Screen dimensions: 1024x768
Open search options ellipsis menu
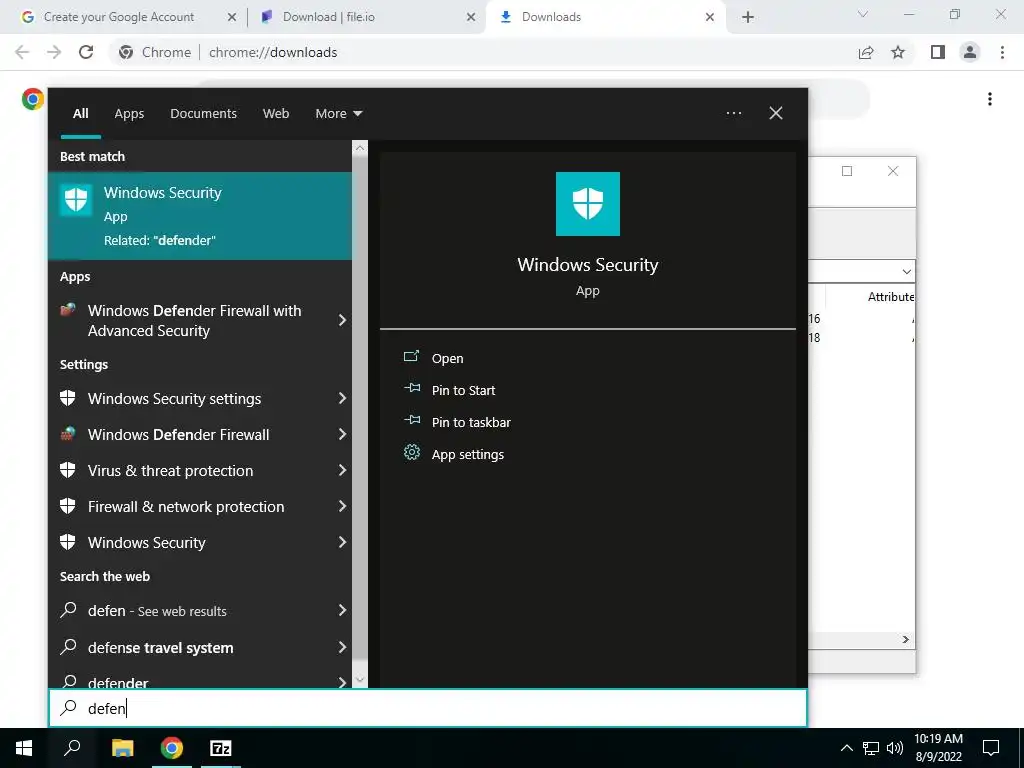point(733,113)
